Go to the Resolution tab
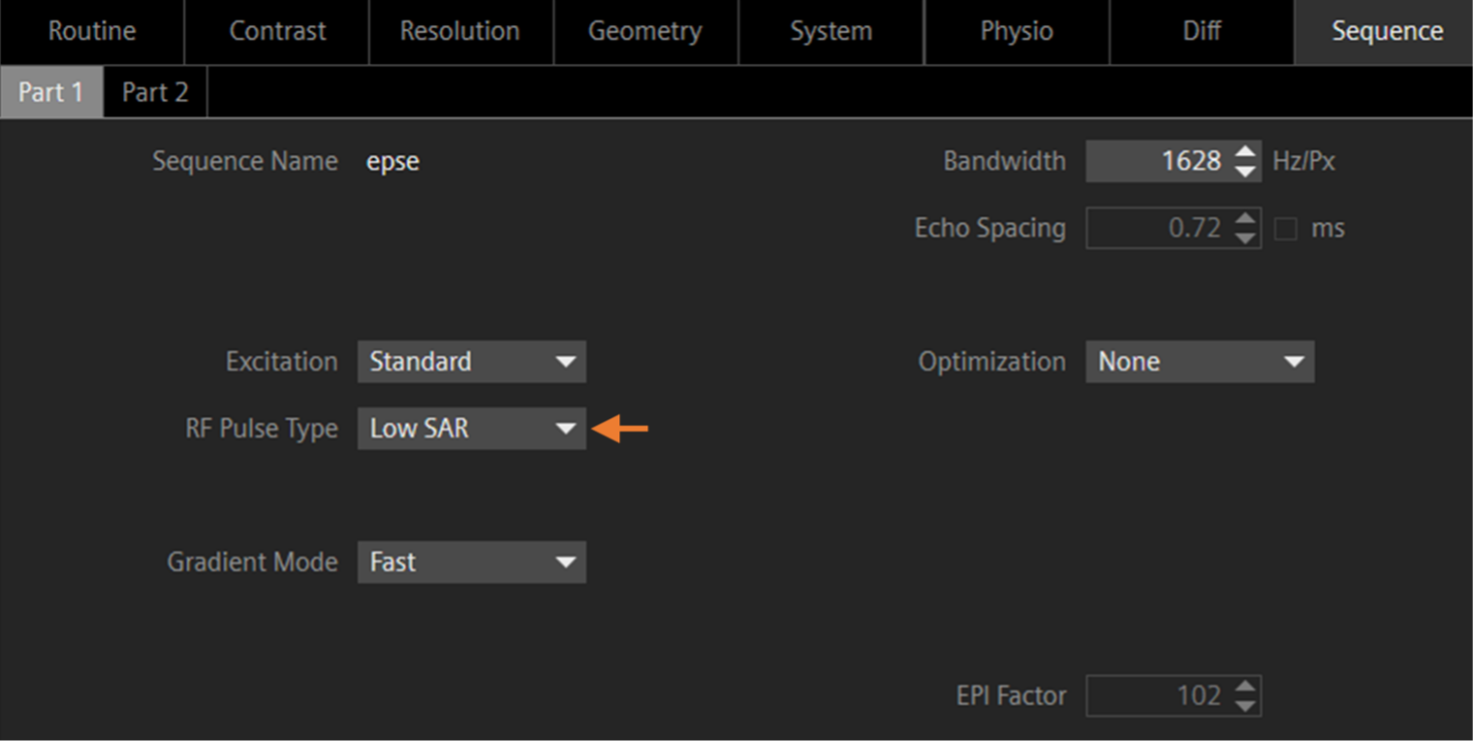This screenshot has height=745, width=1475. click(x=460, y=31)
